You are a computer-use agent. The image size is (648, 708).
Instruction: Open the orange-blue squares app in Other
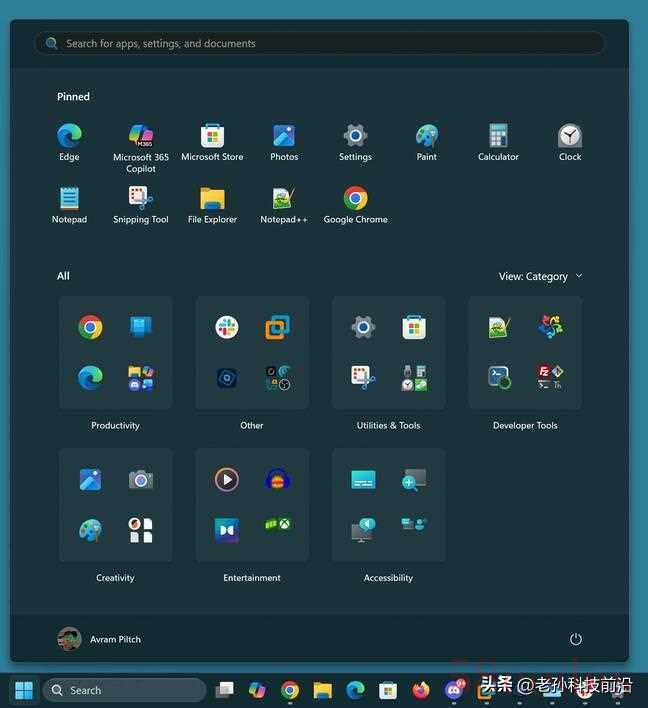(x=277, y=327)
